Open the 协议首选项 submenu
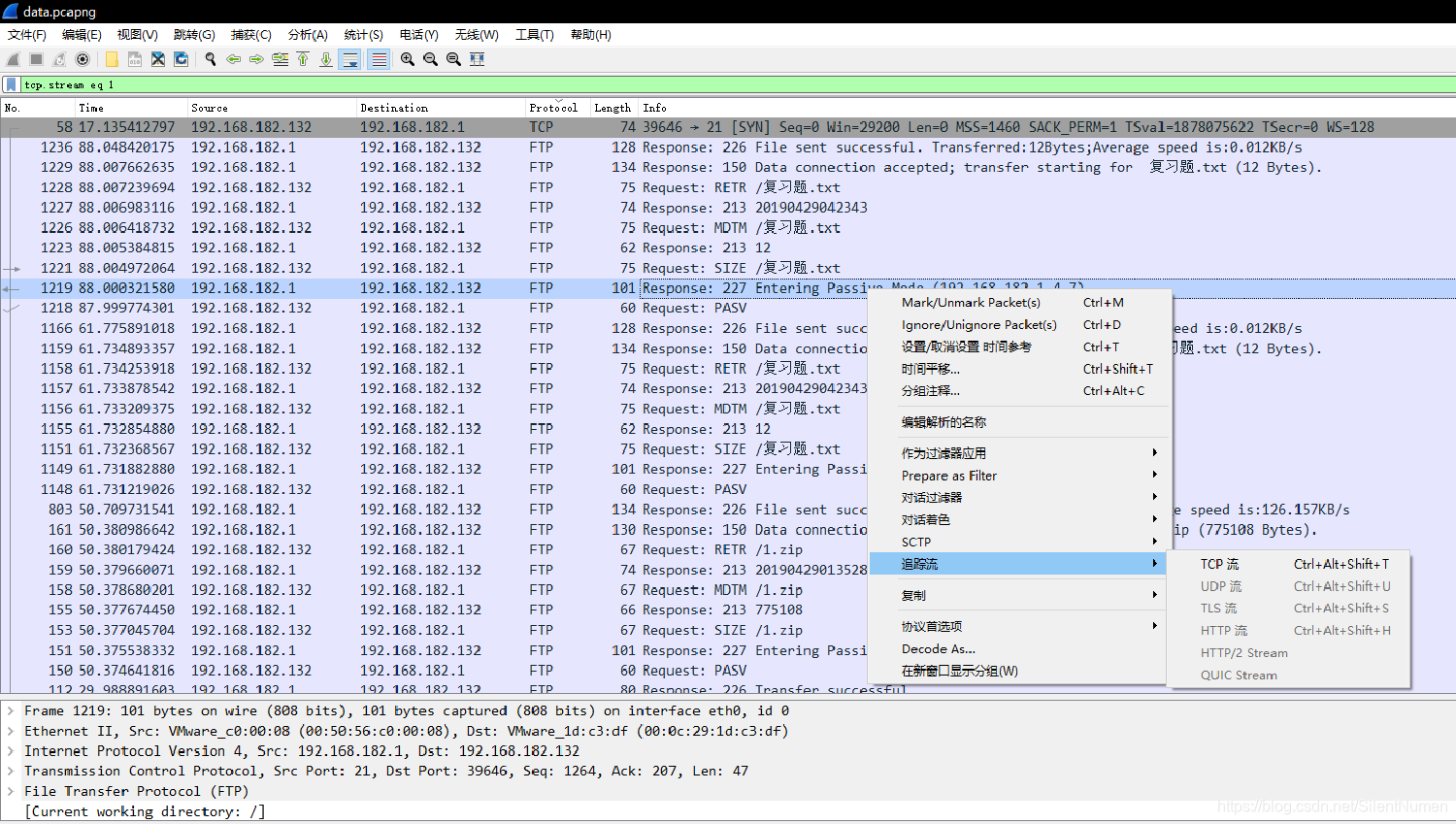The height and width of the screenshot is (824, 1456). tap(1018, 627)
